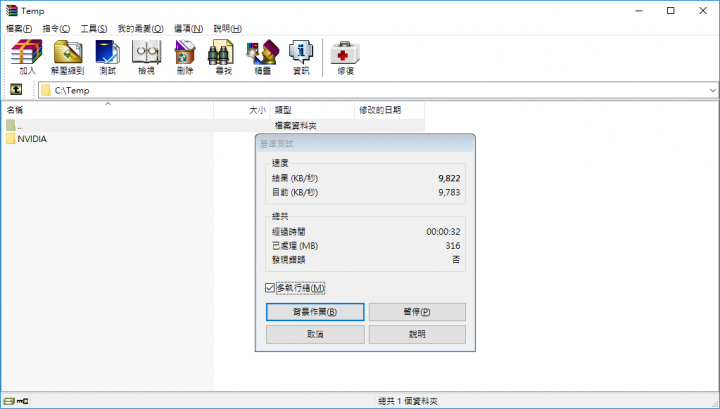Click the 檔案資料夾 type cell
The height and width of the screenshot is (409, 720).
(x=296, y=126)
